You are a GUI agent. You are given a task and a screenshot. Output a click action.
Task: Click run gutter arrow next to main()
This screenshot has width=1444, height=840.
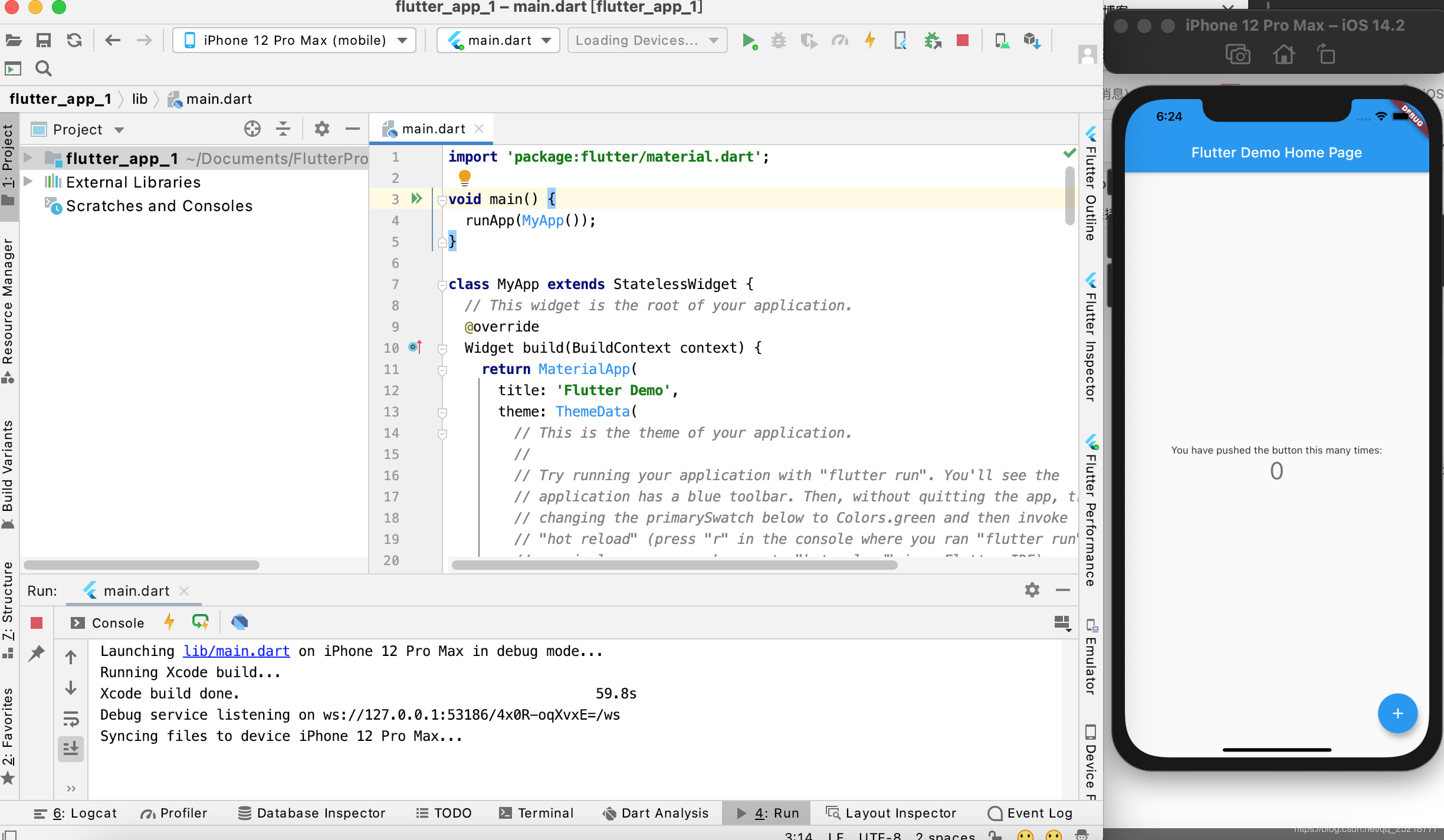(x=416, y=198)
